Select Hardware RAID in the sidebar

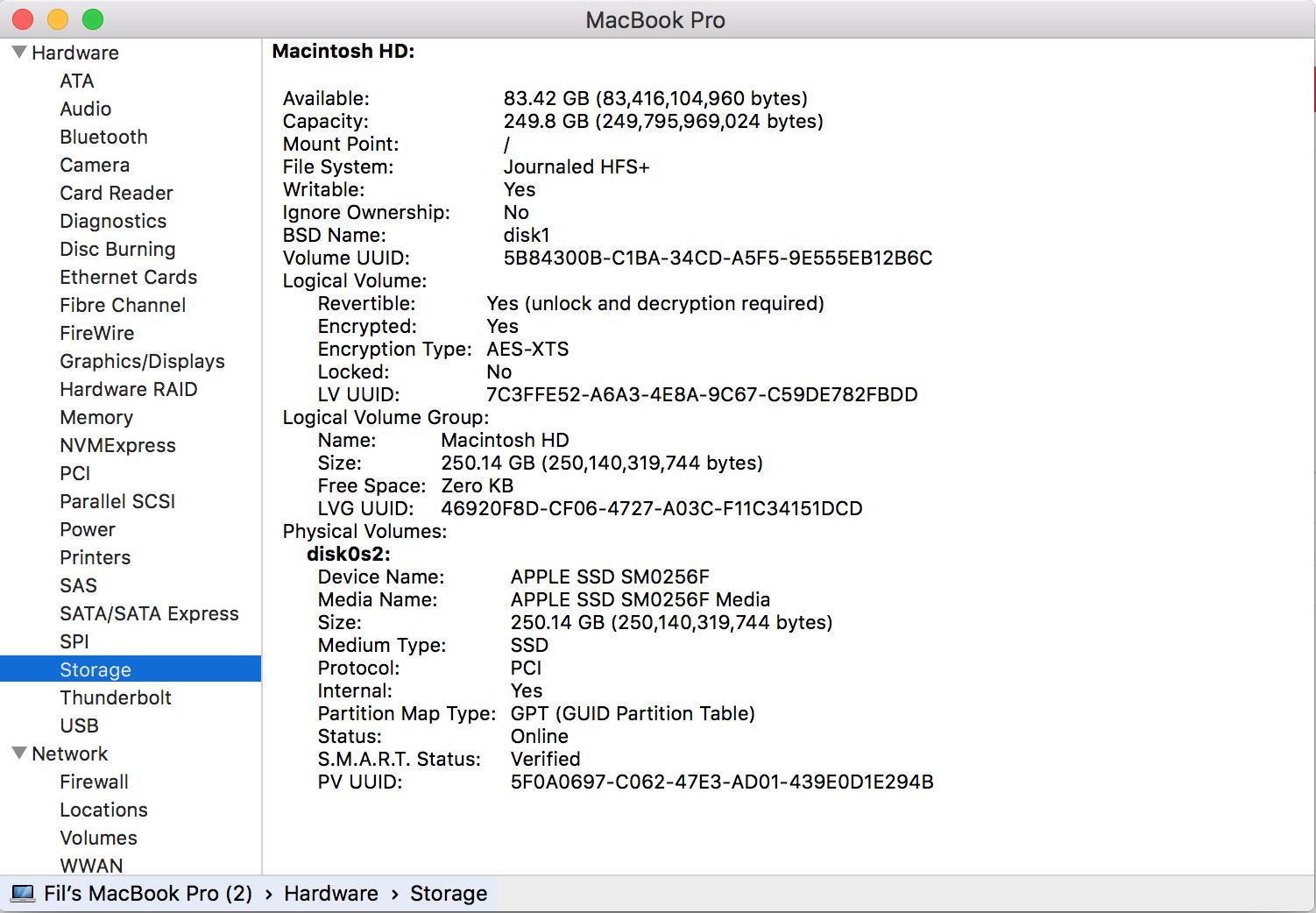pyautogui.click(x=129, y=389)
